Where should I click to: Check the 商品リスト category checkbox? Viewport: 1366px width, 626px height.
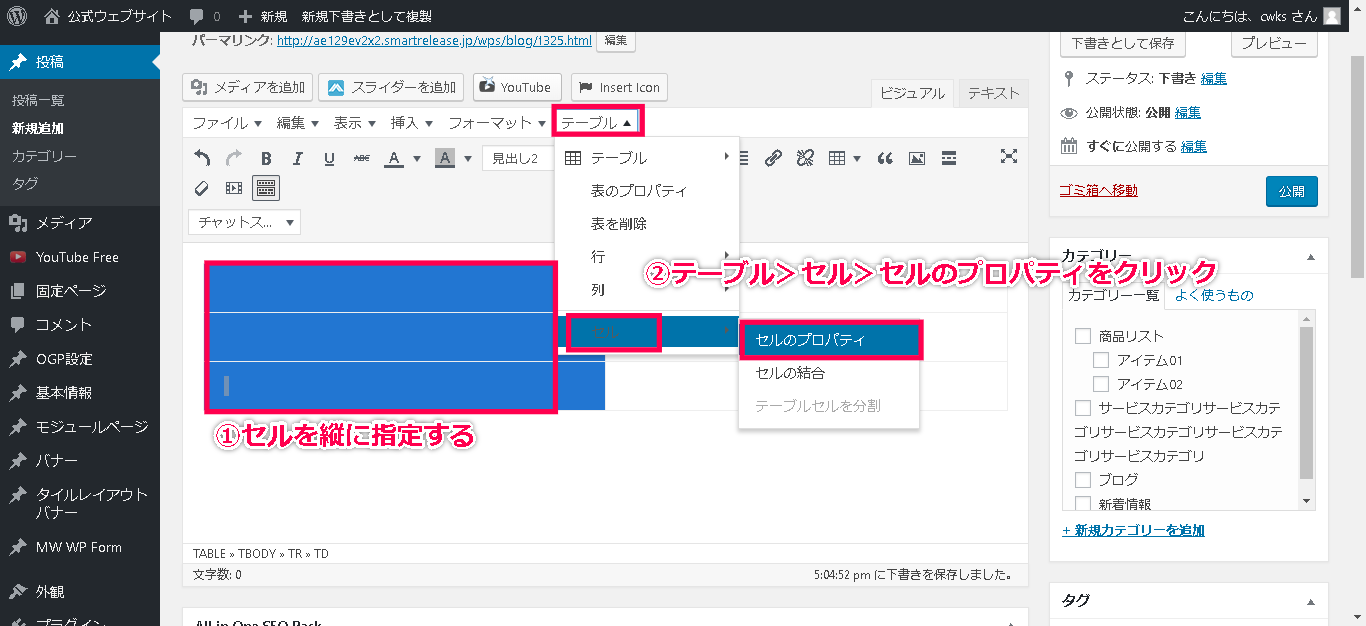[x=1082, y=336]
